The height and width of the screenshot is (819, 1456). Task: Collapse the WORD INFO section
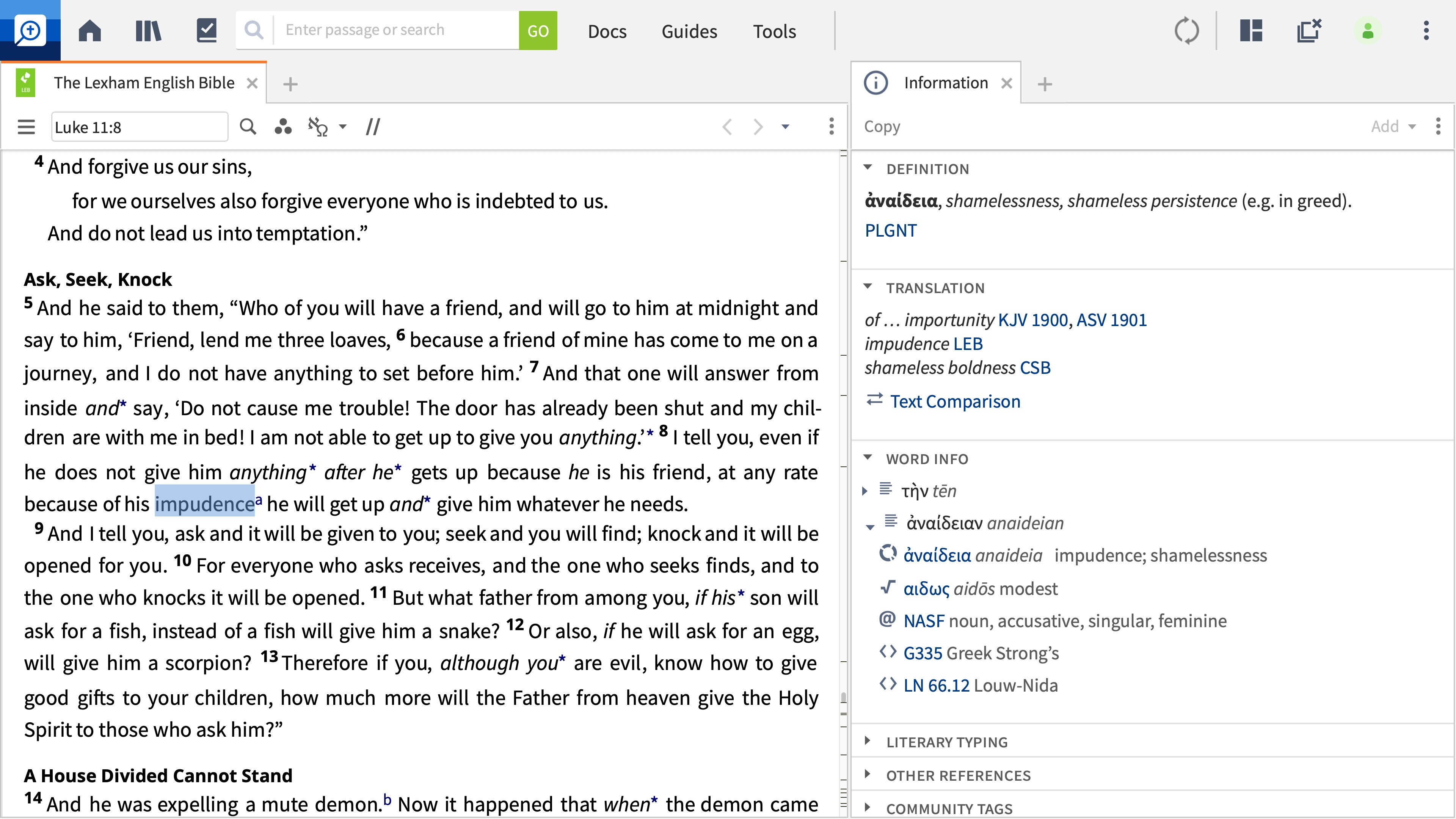click(x=868, y=458)
